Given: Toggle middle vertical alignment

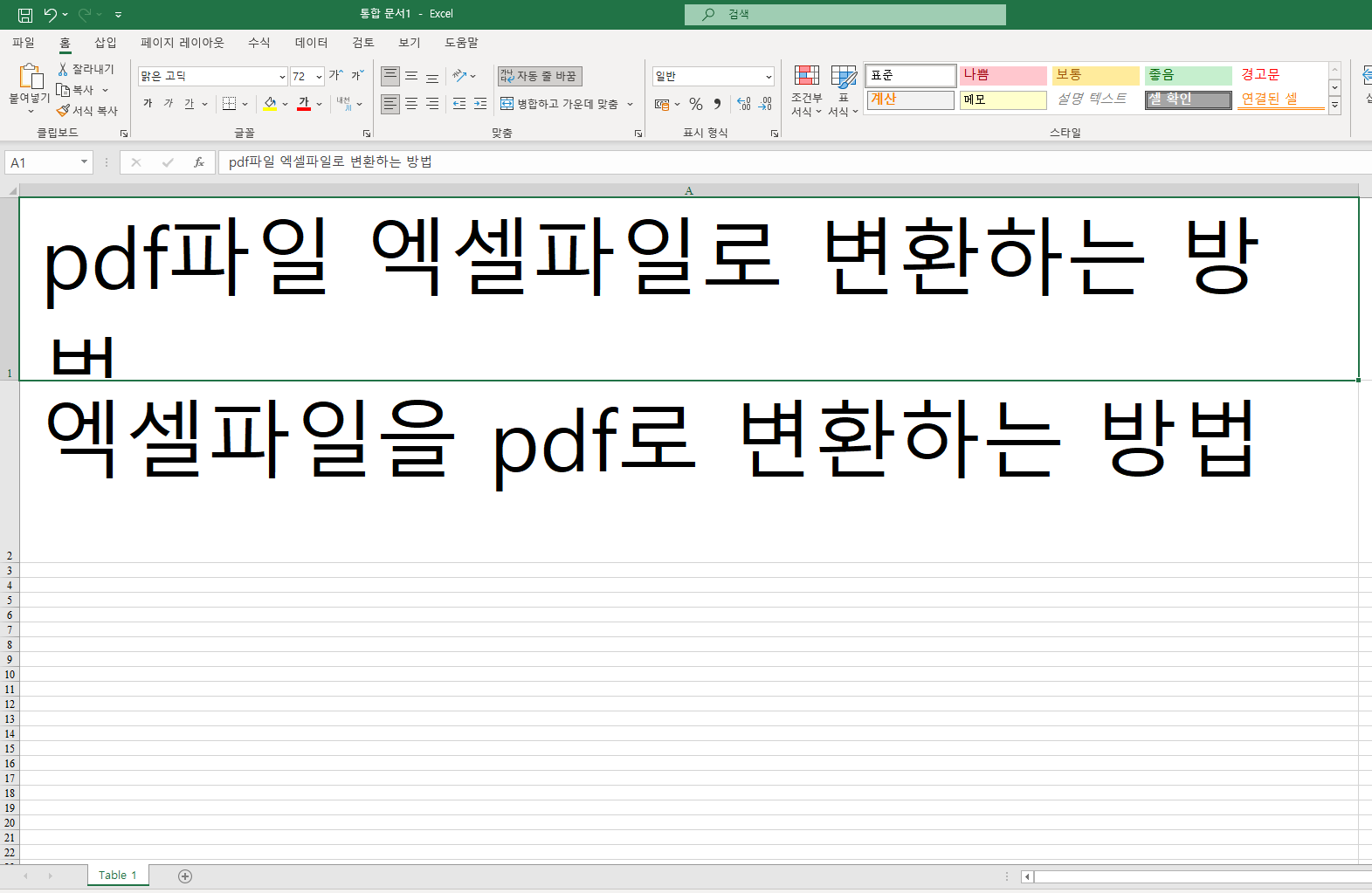Looking at the screenshot, I should (x=411, y=76).
